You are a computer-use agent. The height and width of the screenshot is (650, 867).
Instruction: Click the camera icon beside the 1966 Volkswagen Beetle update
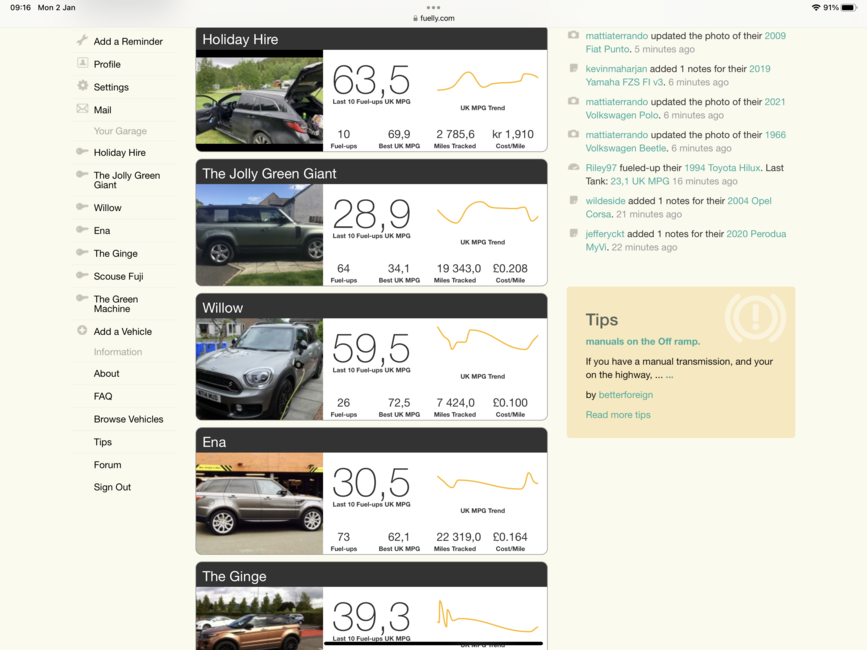pyautogui.click(x=574, y=134)
